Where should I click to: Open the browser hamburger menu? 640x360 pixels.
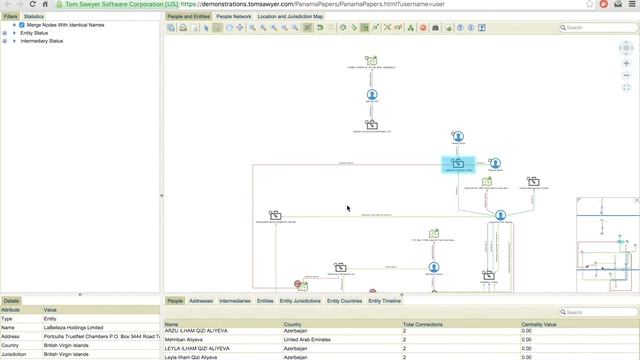[632, 4]
